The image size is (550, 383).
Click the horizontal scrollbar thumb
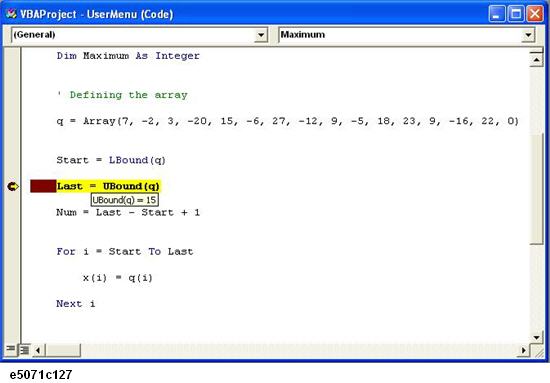point(63,350)
